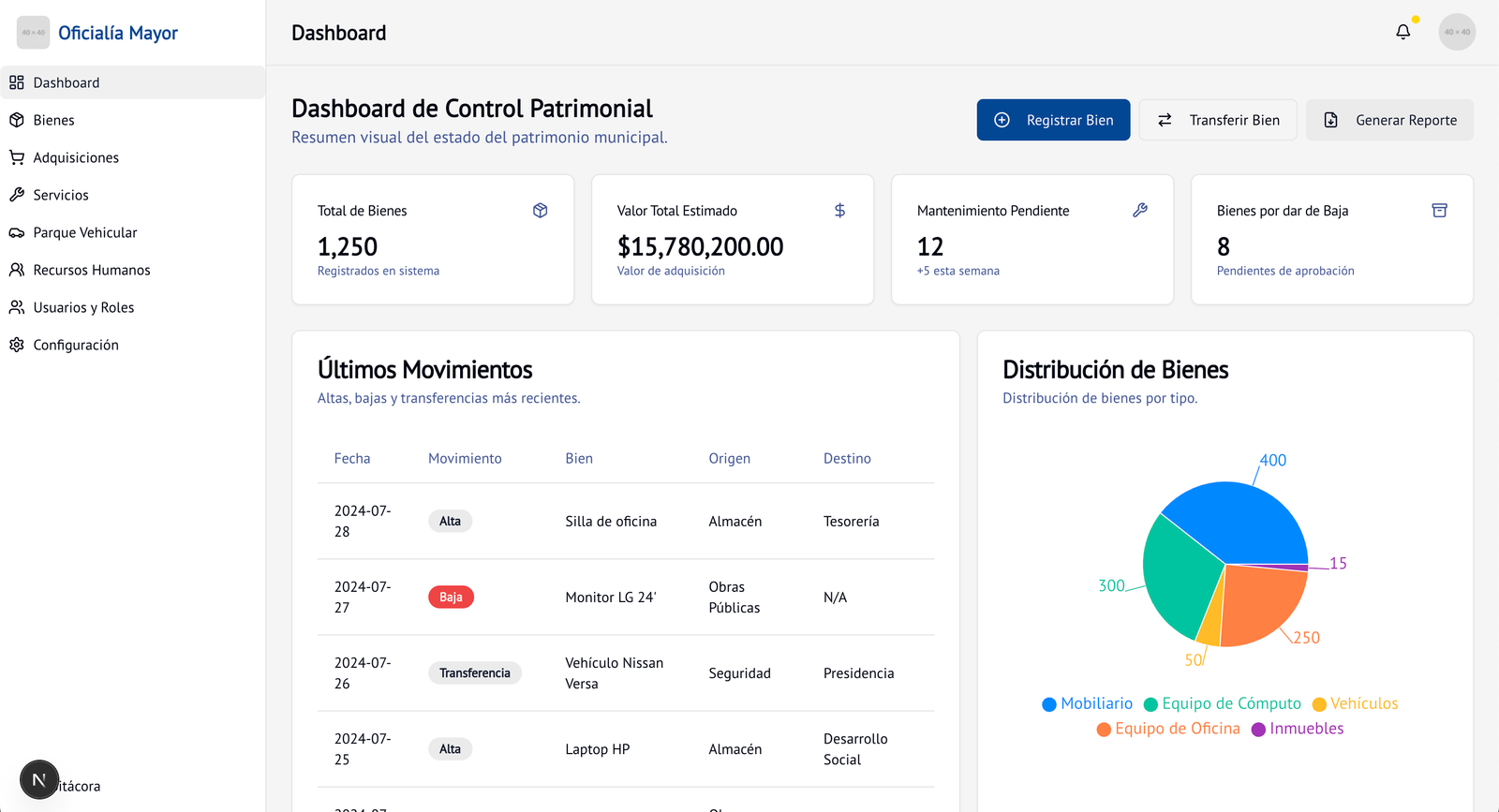
Task: Open Parque Vehicular from sidebar
Action: point(84,232)
